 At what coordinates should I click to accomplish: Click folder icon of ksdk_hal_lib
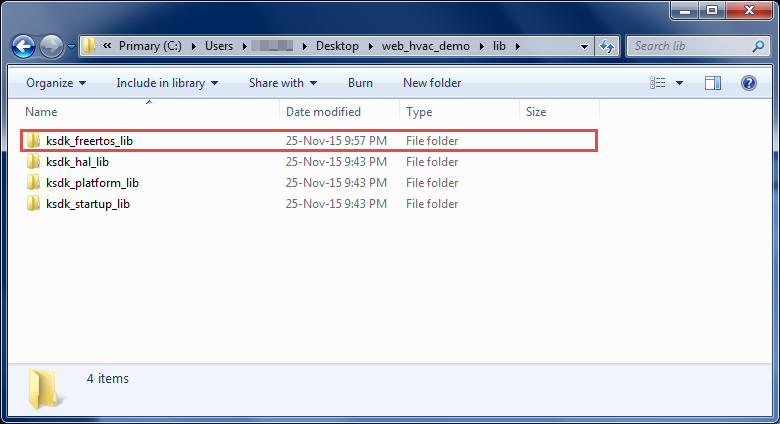pyautogui.click(x=33, y=162)
